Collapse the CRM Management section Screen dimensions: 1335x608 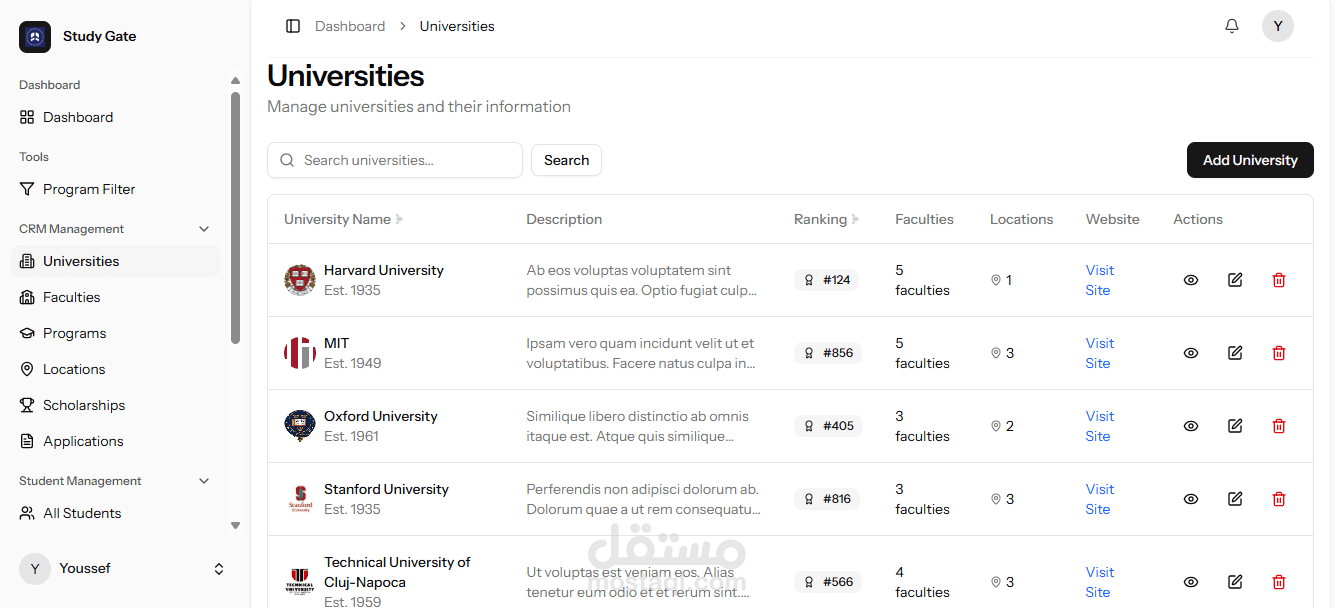click(x=204, y=229)
